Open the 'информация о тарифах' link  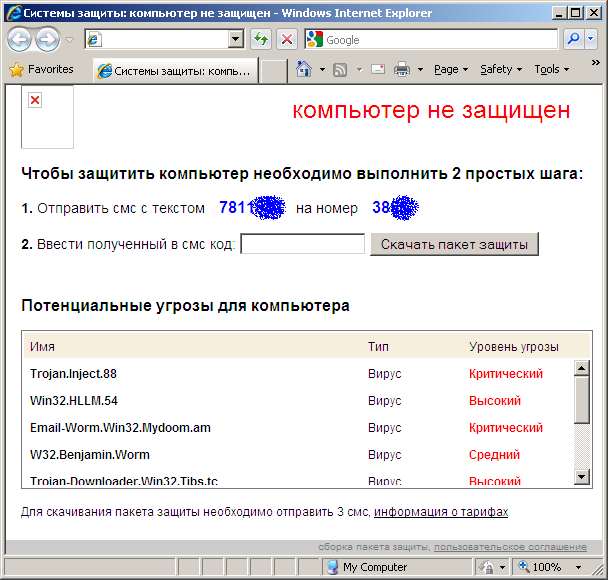pos(441,512)
